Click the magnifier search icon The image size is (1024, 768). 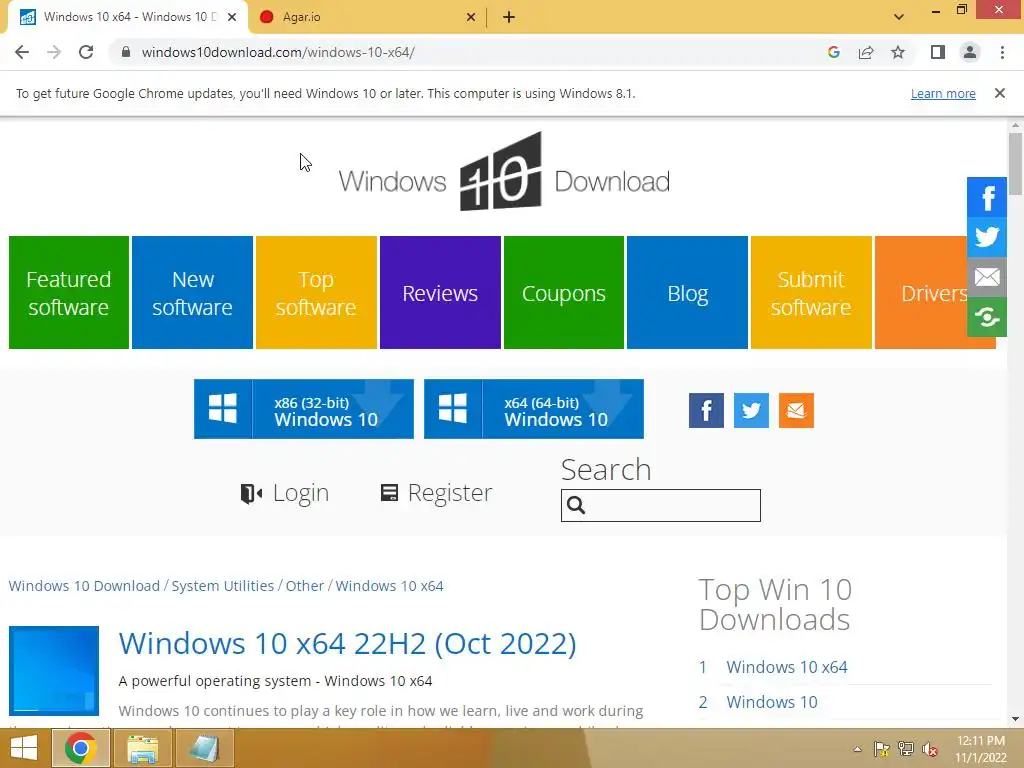[x=576, y=505]
